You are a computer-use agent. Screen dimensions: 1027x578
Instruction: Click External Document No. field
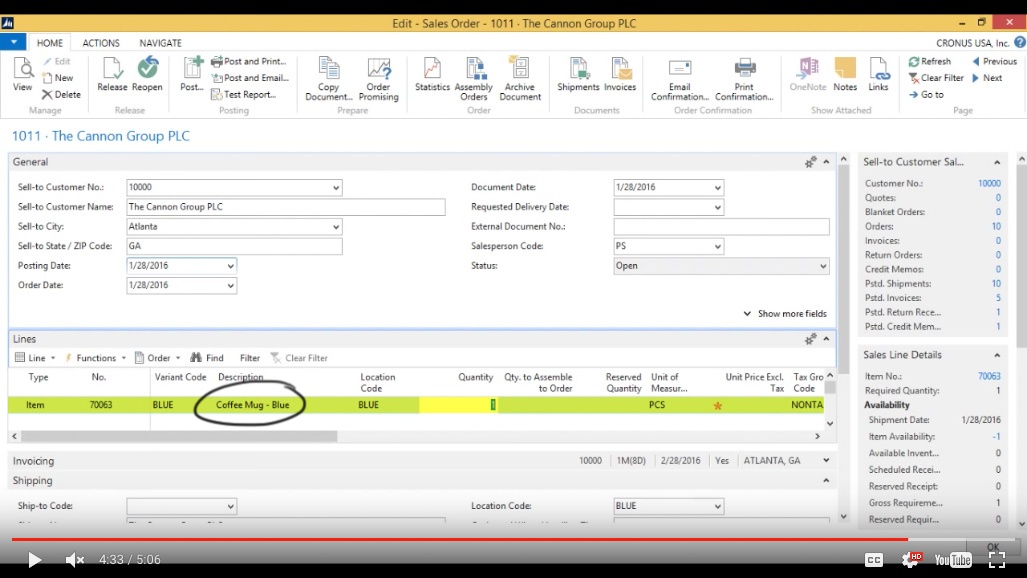coord(721,227)
